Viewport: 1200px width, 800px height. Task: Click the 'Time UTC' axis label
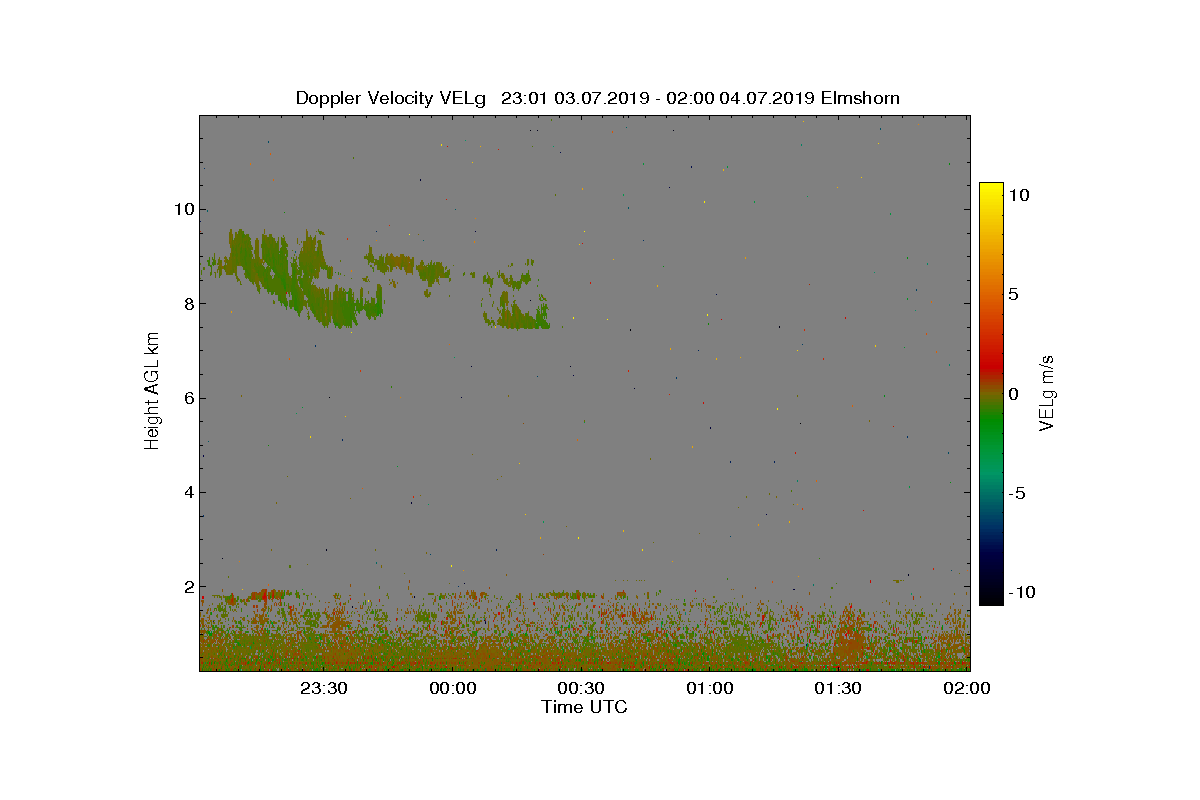point(584,707)
